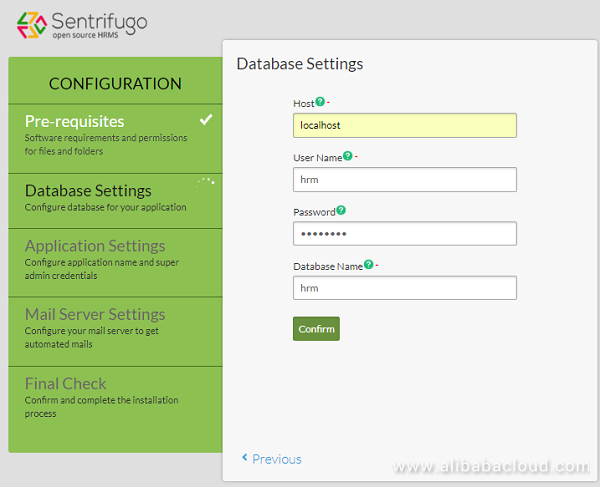The height and width of the screenshot is (487, 600).
Task: Click the Sentrifugo logo icon
Action: click(x=30, y=25)
